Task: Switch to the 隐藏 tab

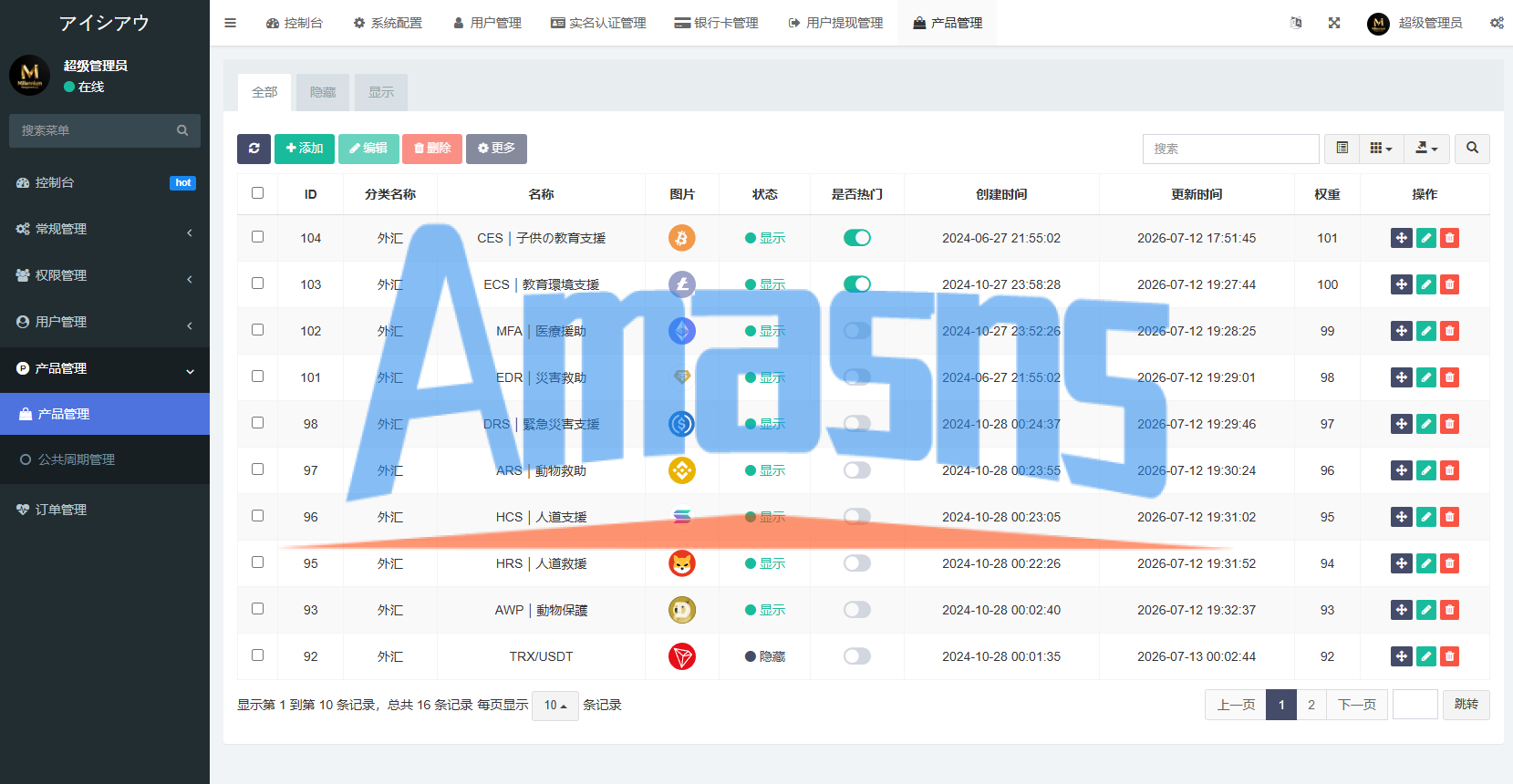Action: point(323,92)
